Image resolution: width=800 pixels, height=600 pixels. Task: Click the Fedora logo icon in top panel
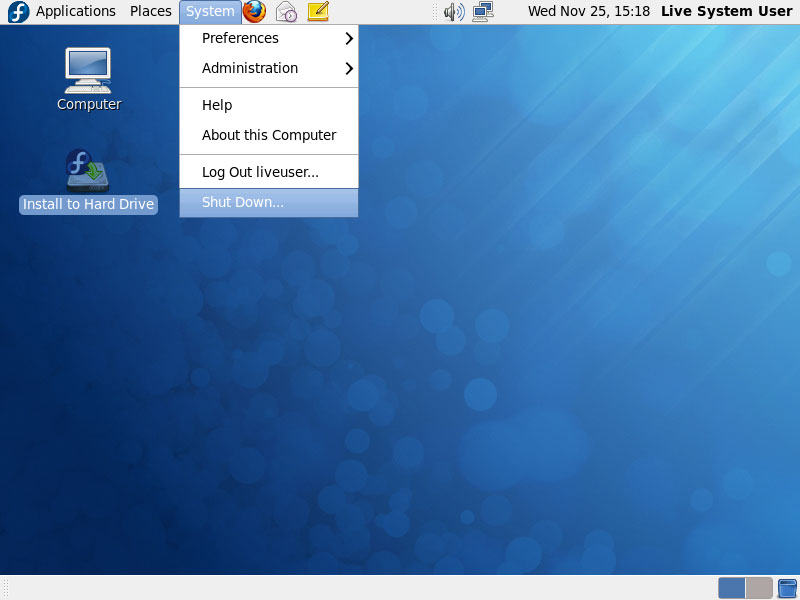(18, 12)
